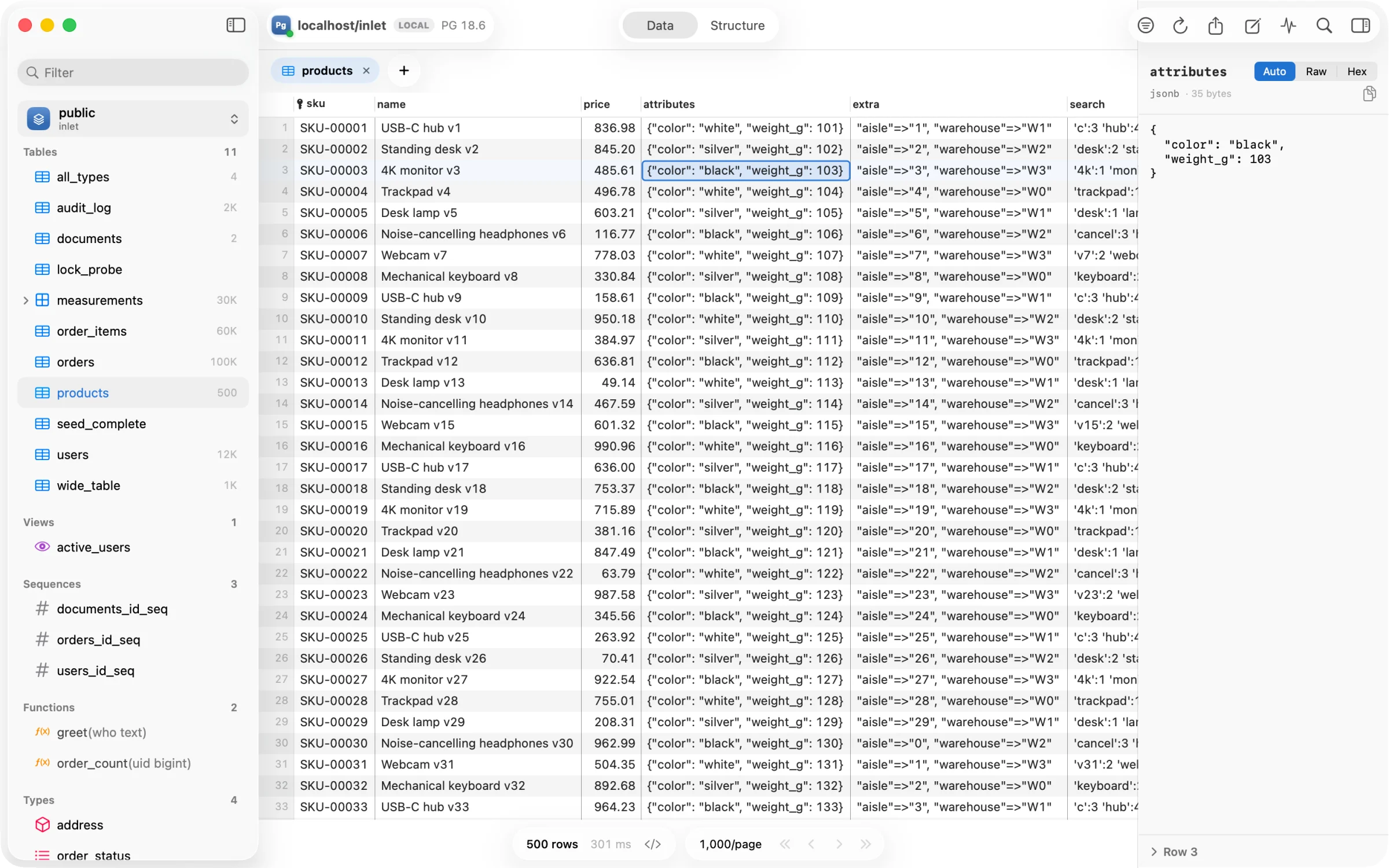Select the wide_table table
Screen dimensions: 1389x868
[x=133, y=486]
